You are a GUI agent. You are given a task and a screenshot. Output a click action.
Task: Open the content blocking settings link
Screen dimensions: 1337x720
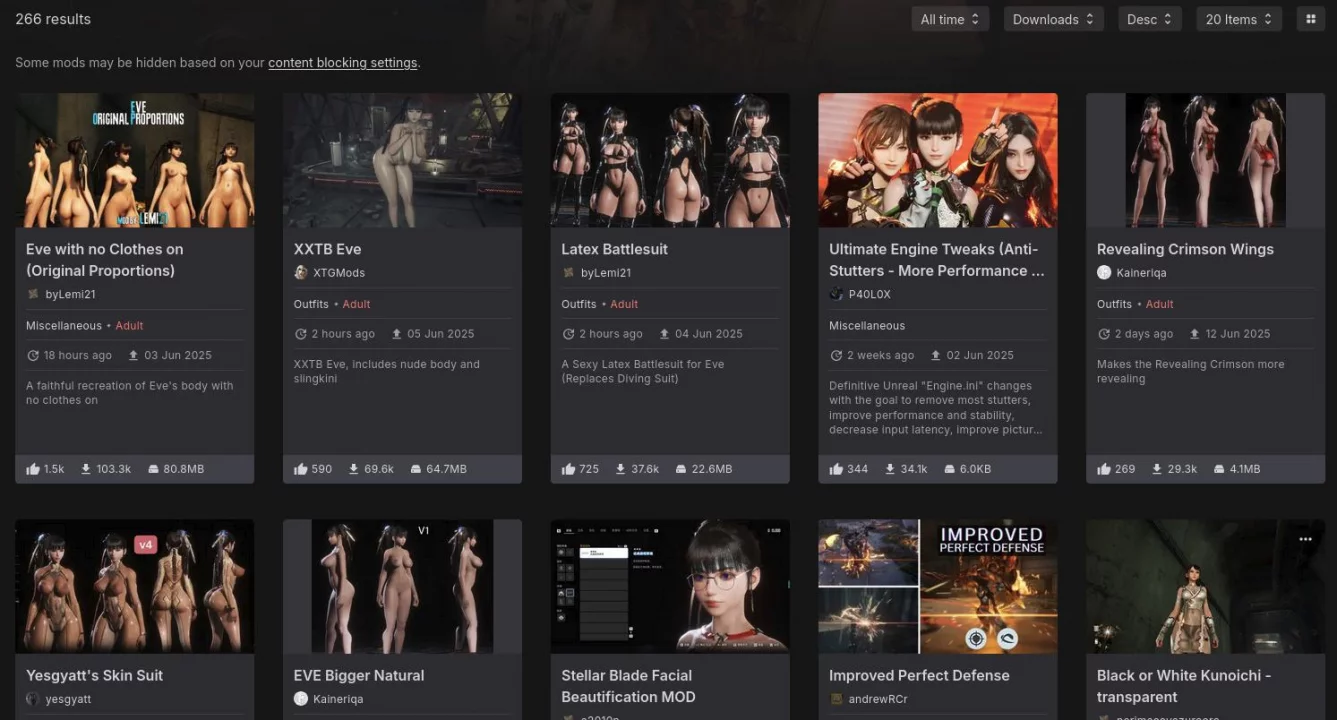click(342, 63)
